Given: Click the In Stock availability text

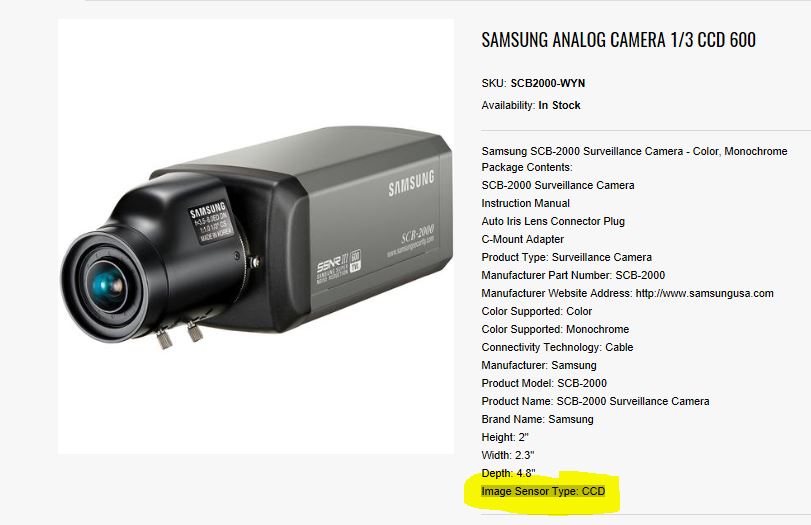Looking at the screenshot, I should [x=559, y=106].
